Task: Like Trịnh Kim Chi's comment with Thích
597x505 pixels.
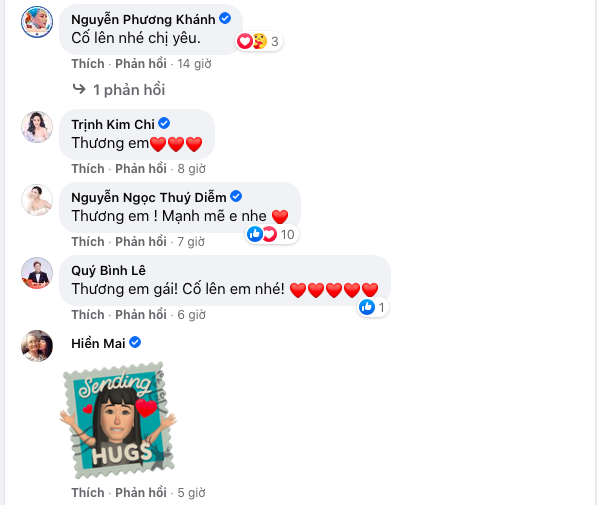Action: [x=88, y=169]
